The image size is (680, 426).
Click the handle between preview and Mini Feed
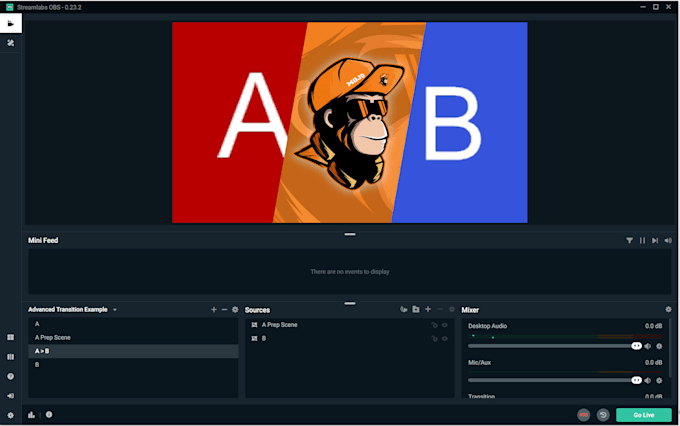coord(350,234)
